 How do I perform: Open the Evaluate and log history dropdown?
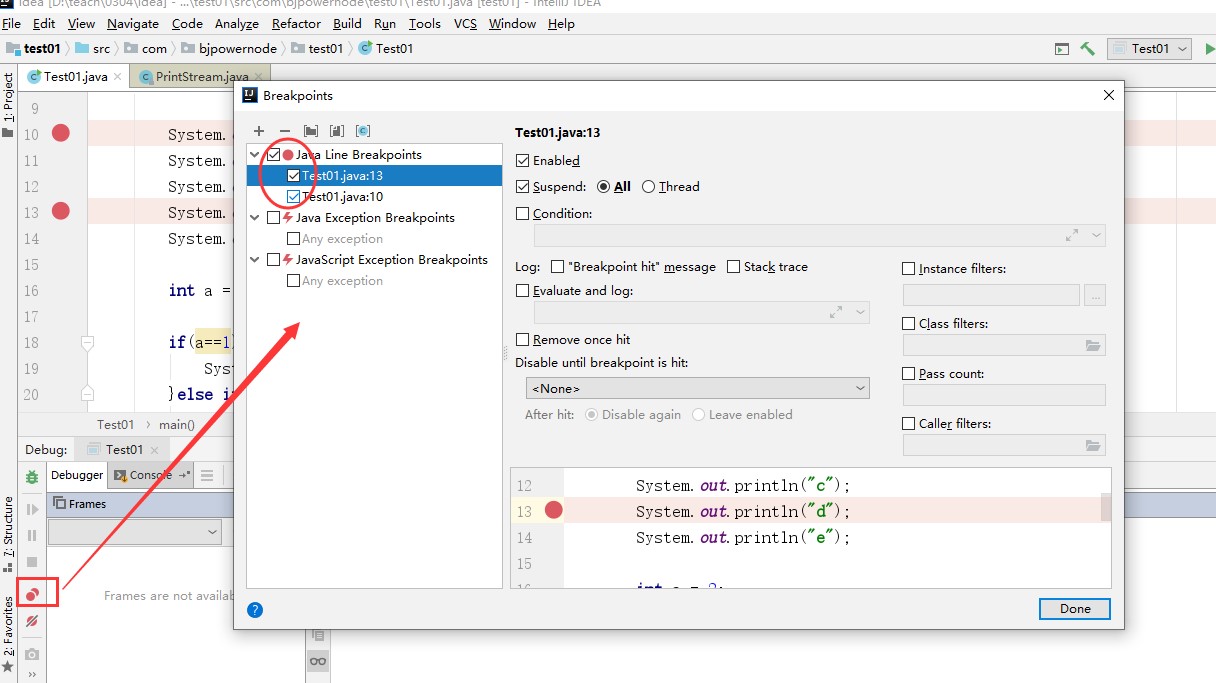[861, 313]
